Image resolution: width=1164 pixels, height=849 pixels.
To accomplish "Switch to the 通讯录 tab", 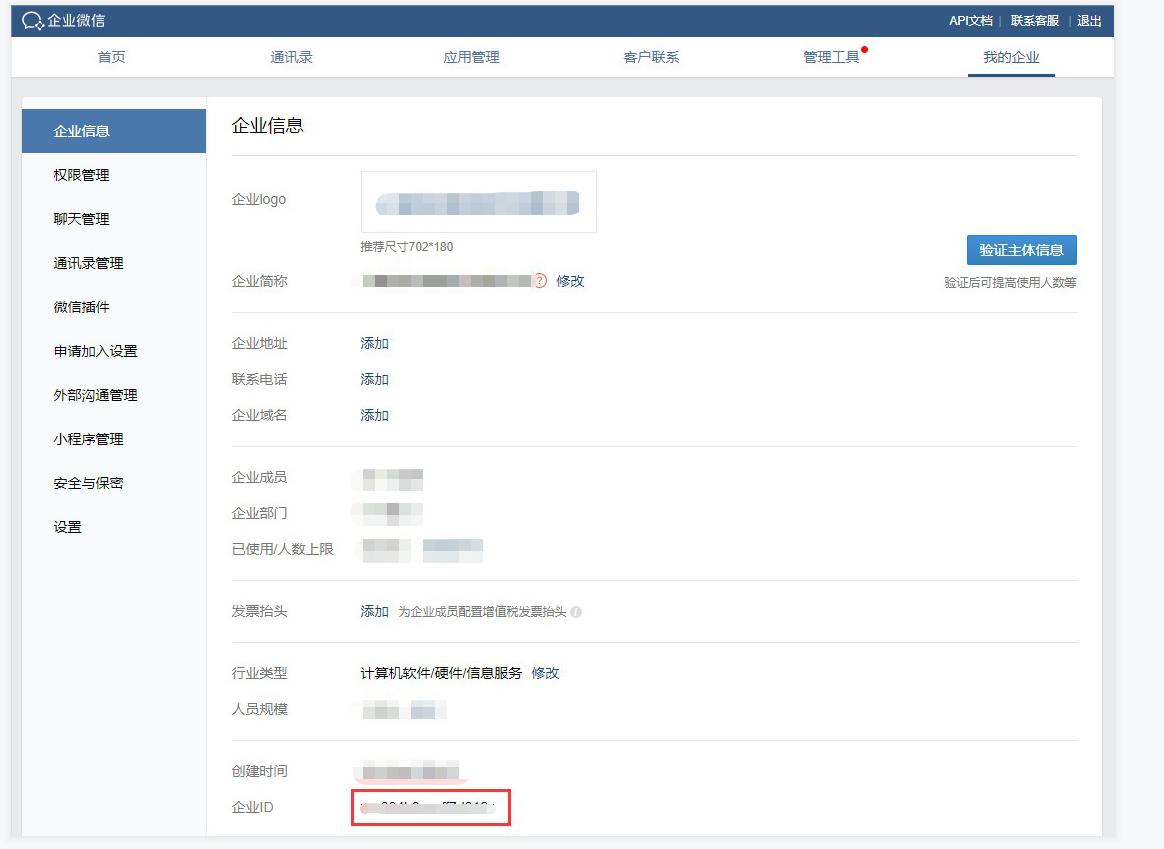I will pyautogui.click(x=291, y=57).
